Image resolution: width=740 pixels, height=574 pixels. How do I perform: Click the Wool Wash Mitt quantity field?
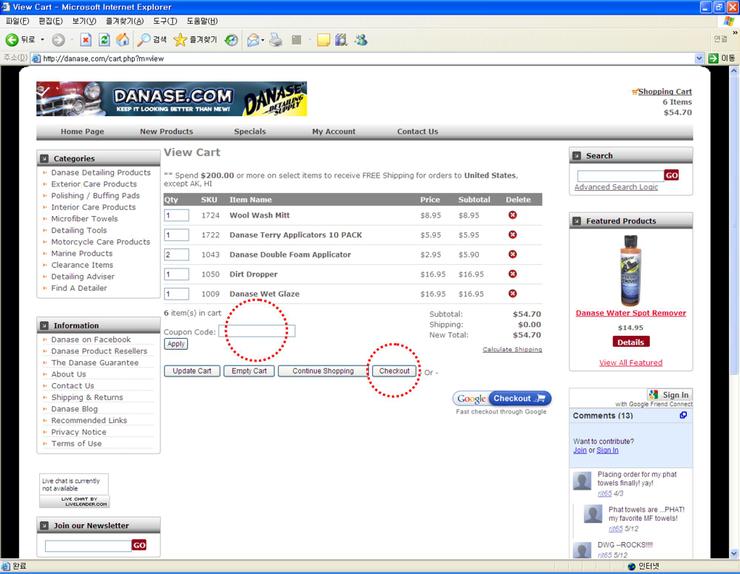pos(177,215)
